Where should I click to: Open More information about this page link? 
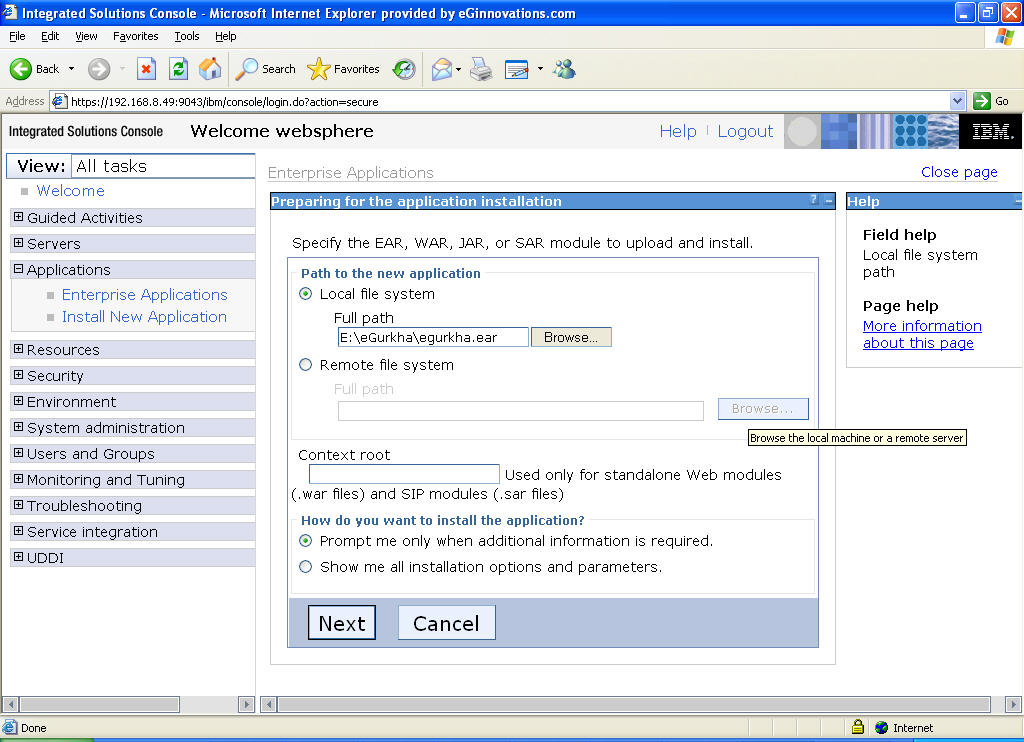point(921,334)
